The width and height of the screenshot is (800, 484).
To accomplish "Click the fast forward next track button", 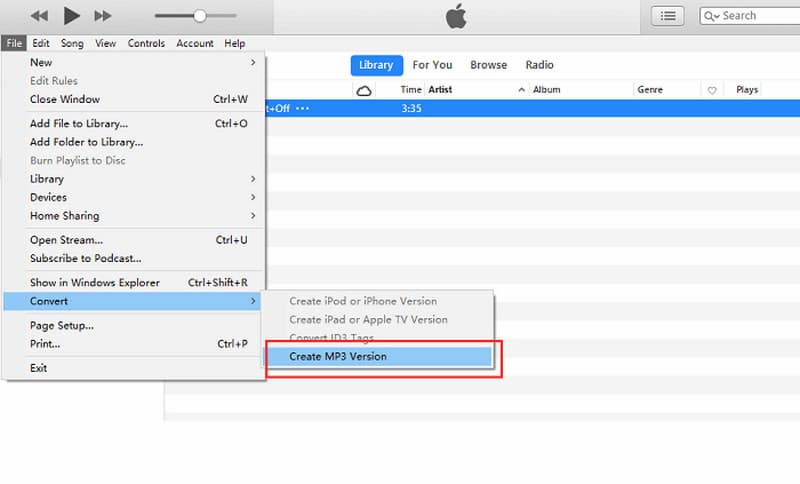I will [x=103, y=16].
